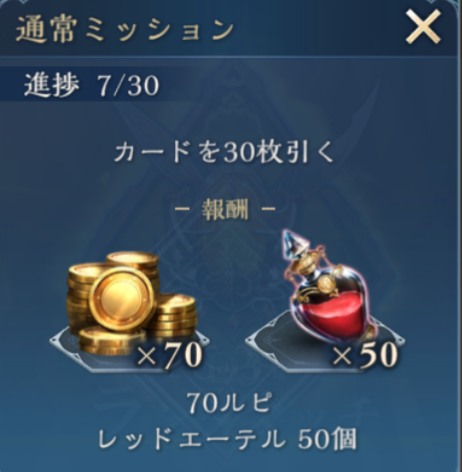The width and height of the screenshot is (462, 472).
Task: Click the gold coins rupee reward icon
Action: pos(131,303)
